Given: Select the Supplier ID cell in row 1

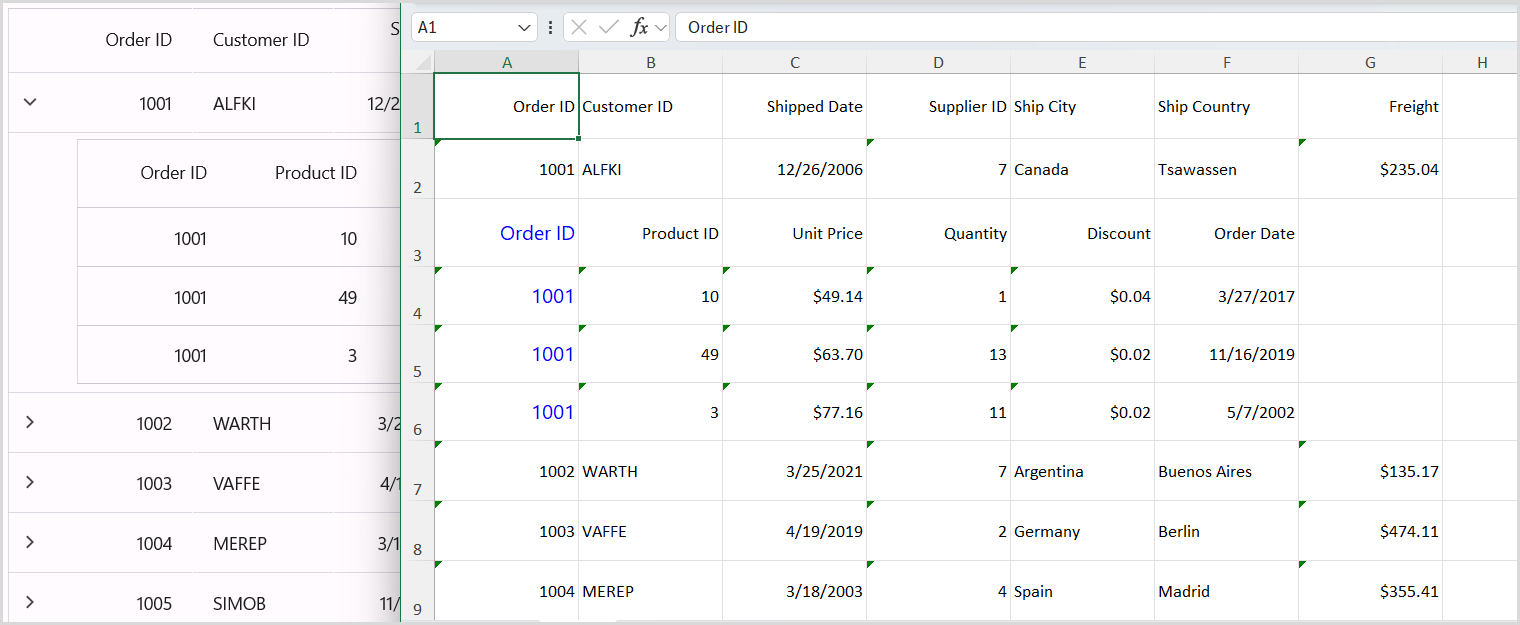Looking at the screenshot, I should tap(939, 106).
